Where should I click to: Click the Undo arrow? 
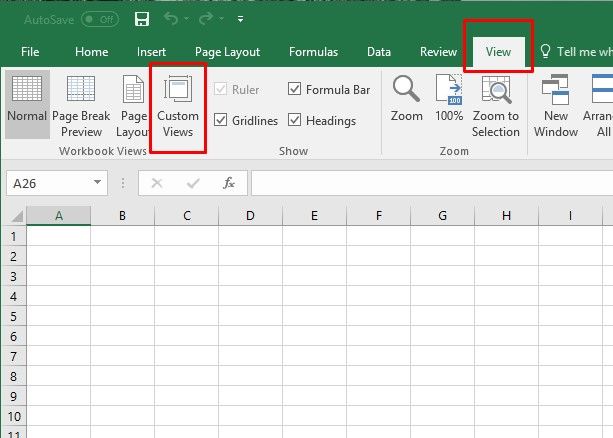170,19
